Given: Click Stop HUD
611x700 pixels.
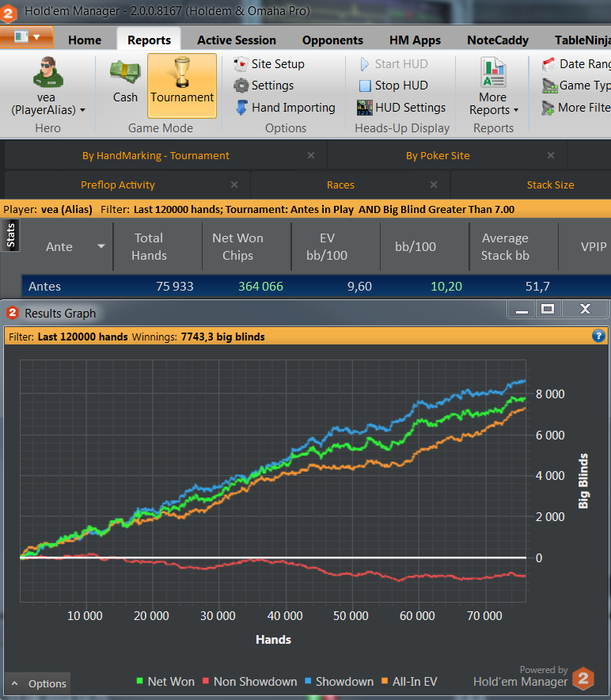Looking at the screenshot, I should click(394, 85).
